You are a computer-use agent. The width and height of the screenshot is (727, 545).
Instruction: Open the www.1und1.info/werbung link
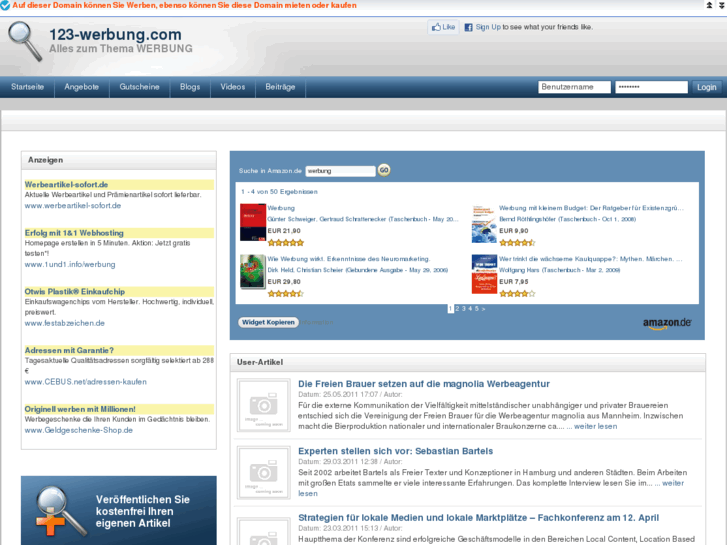70,264
